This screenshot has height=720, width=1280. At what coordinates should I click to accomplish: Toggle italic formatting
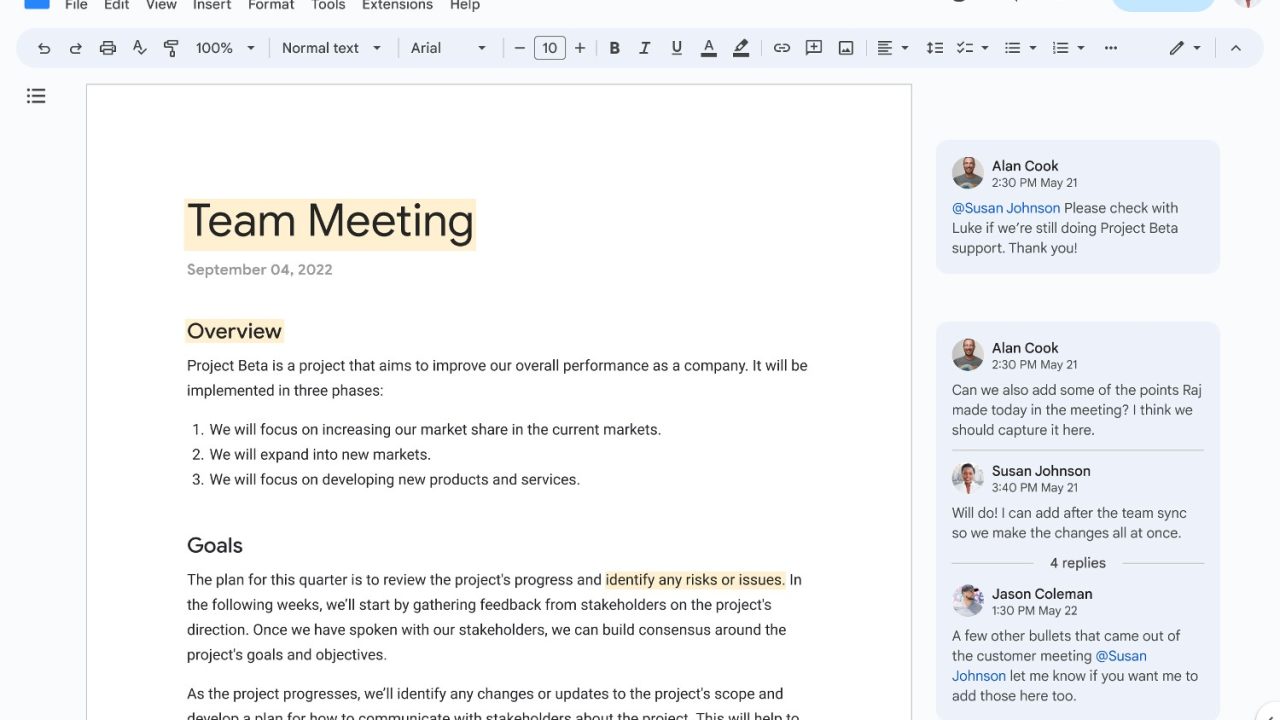click(645, 48)
